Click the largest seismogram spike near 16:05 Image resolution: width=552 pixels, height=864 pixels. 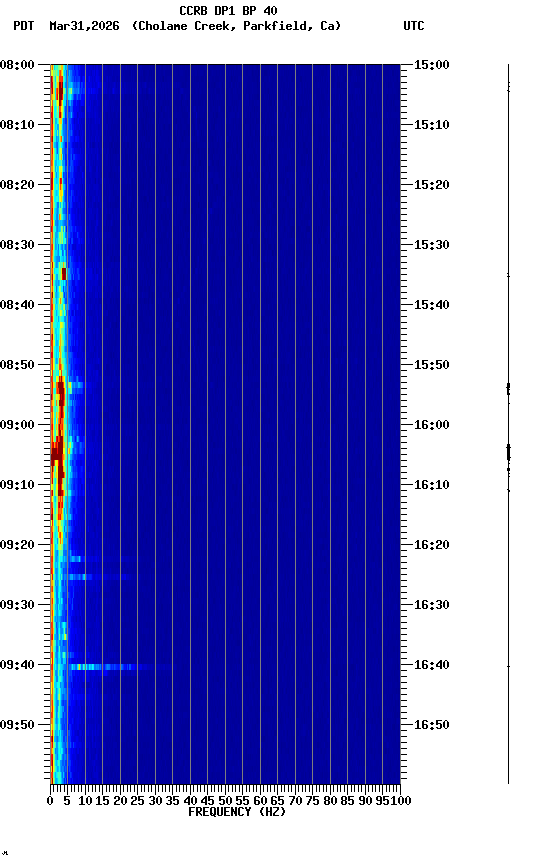[508, 452]
